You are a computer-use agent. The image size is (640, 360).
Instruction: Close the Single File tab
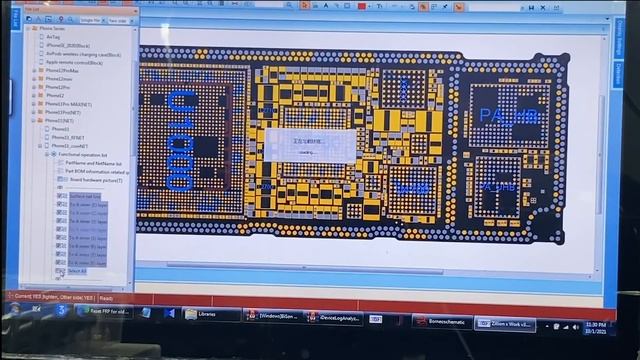point(103,20)
